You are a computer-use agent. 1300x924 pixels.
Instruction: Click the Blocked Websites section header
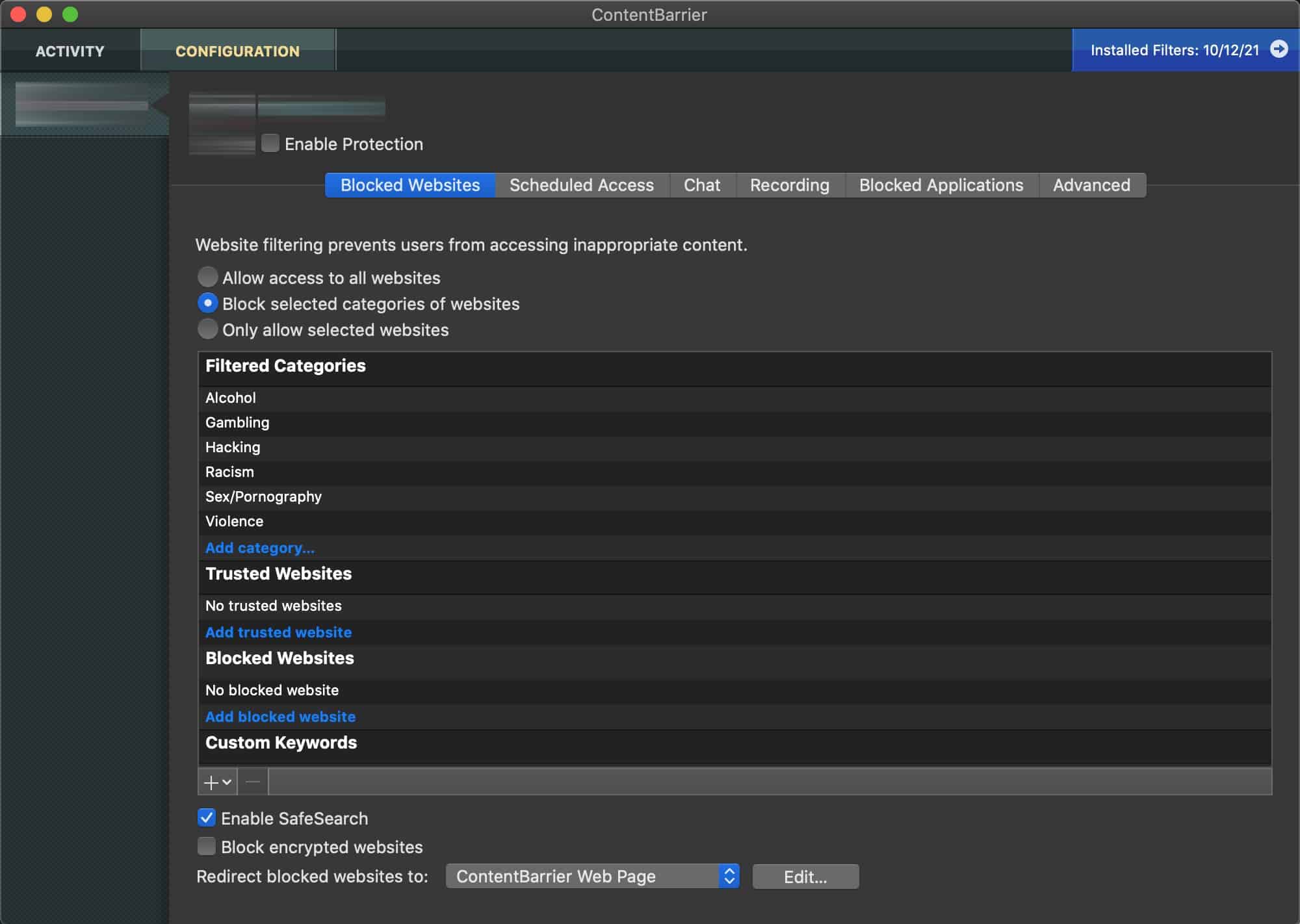[x=734, y=661]
